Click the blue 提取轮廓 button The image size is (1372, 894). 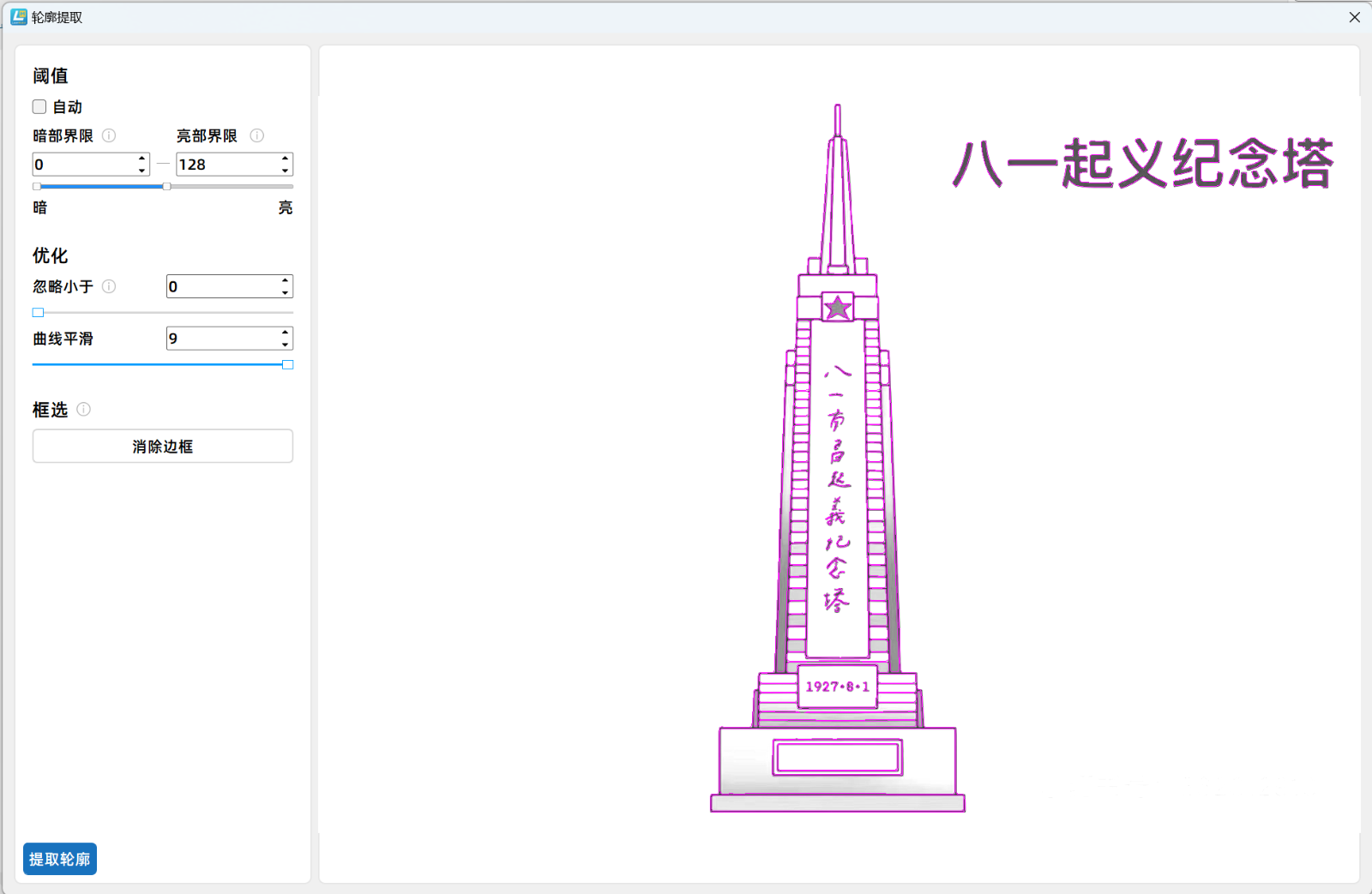(x=60, y=859)
